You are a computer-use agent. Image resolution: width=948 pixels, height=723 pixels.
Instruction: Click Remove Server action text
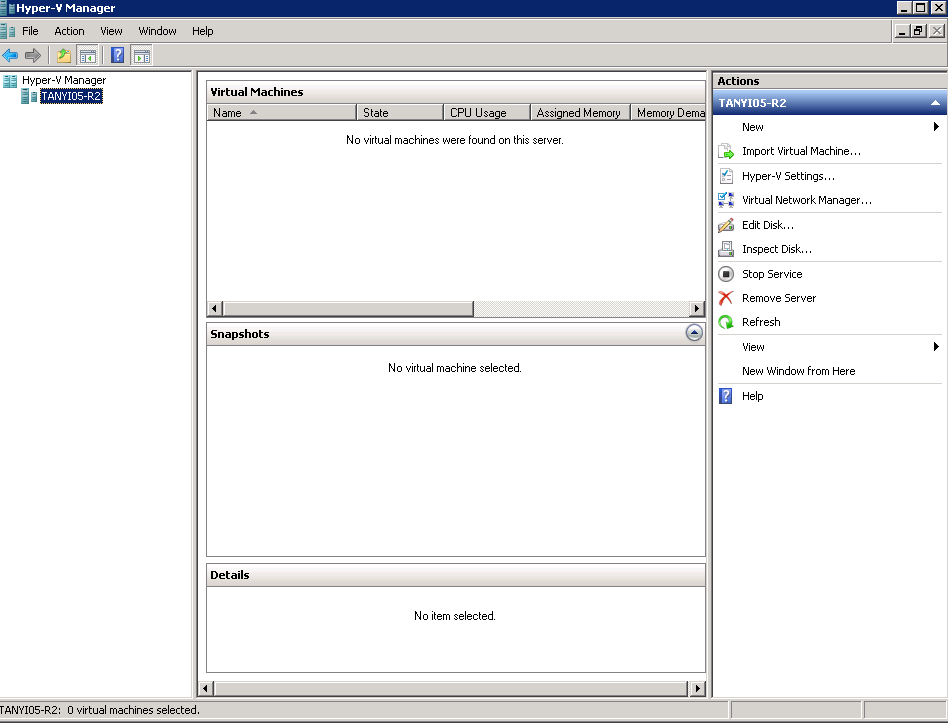[x=779, y=298]
